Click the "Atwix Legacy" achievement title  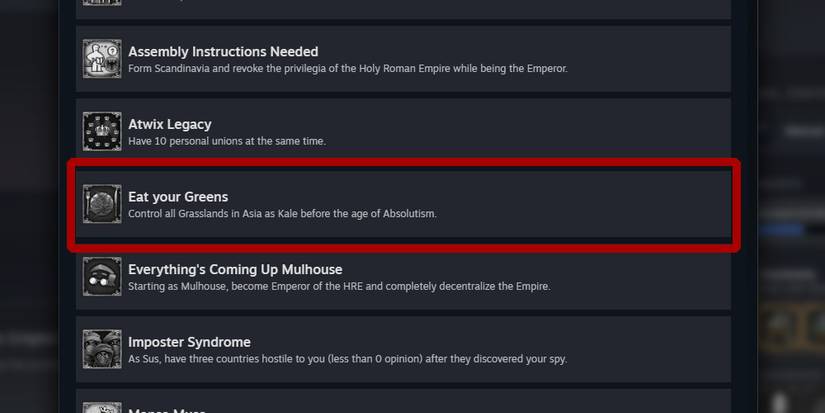(x=169, y=124)
